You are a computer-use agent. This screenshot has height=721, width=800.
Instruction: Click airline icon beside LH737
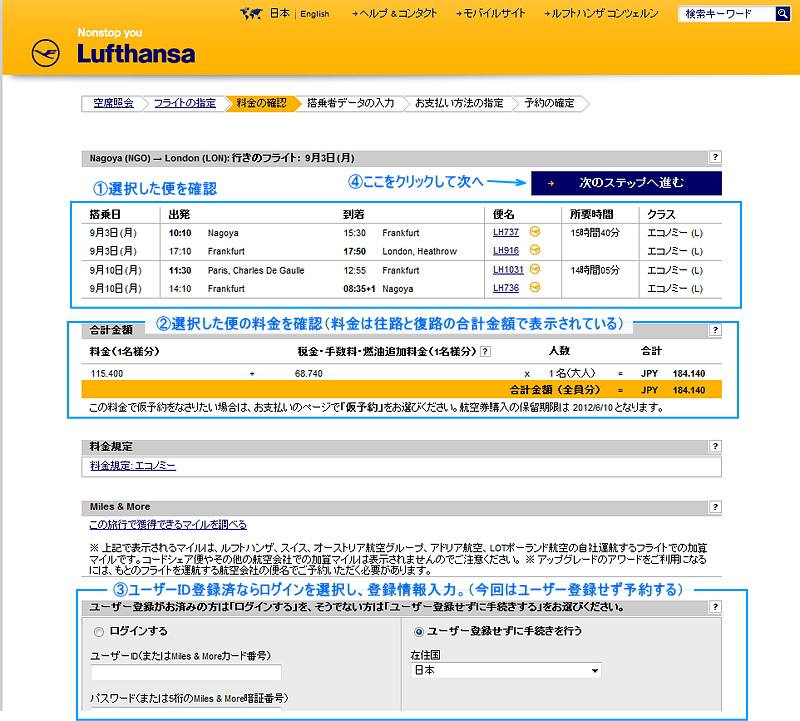[x=535, y=232]
